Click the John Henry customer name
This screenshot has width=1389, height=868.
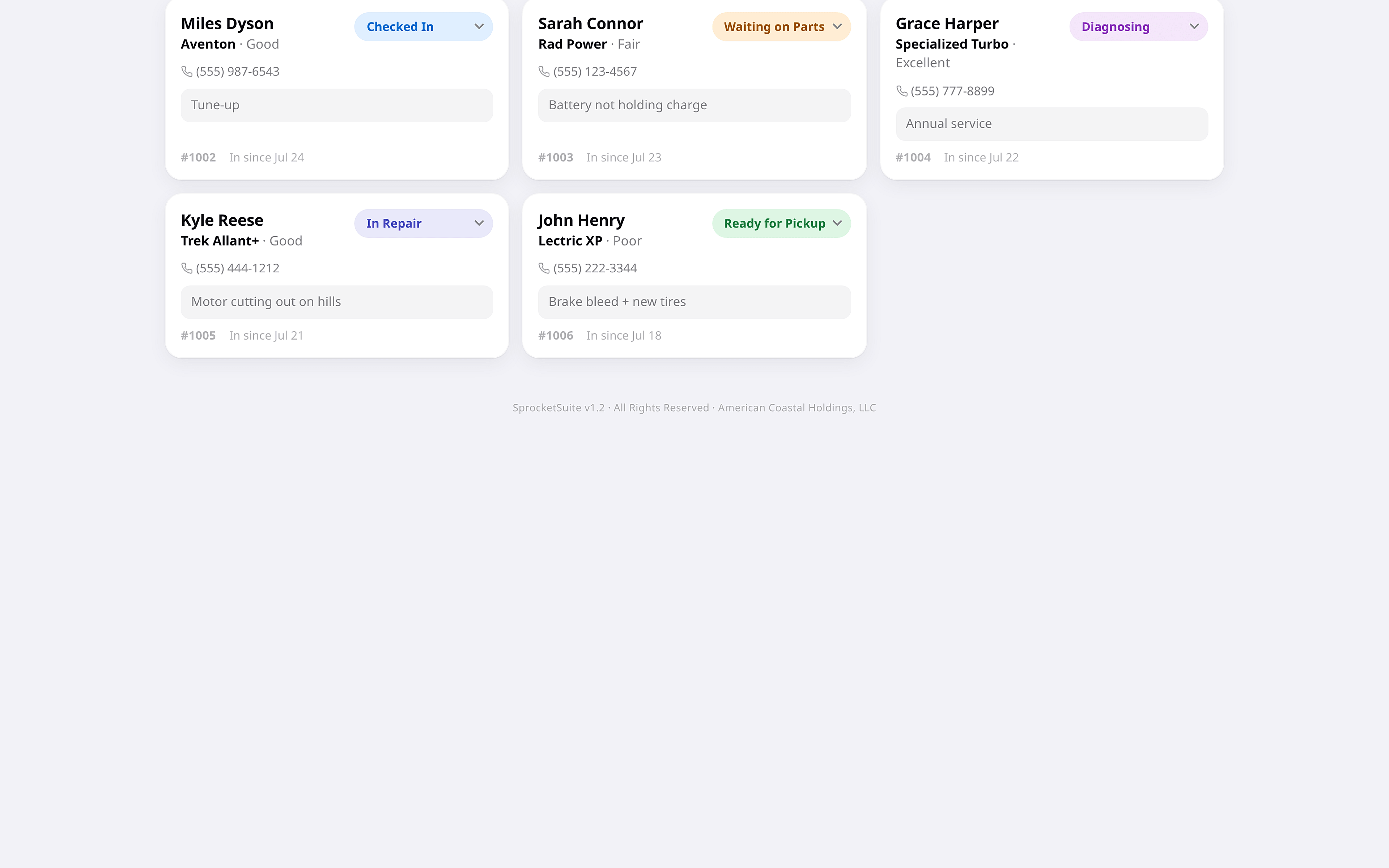pos(581,221)
